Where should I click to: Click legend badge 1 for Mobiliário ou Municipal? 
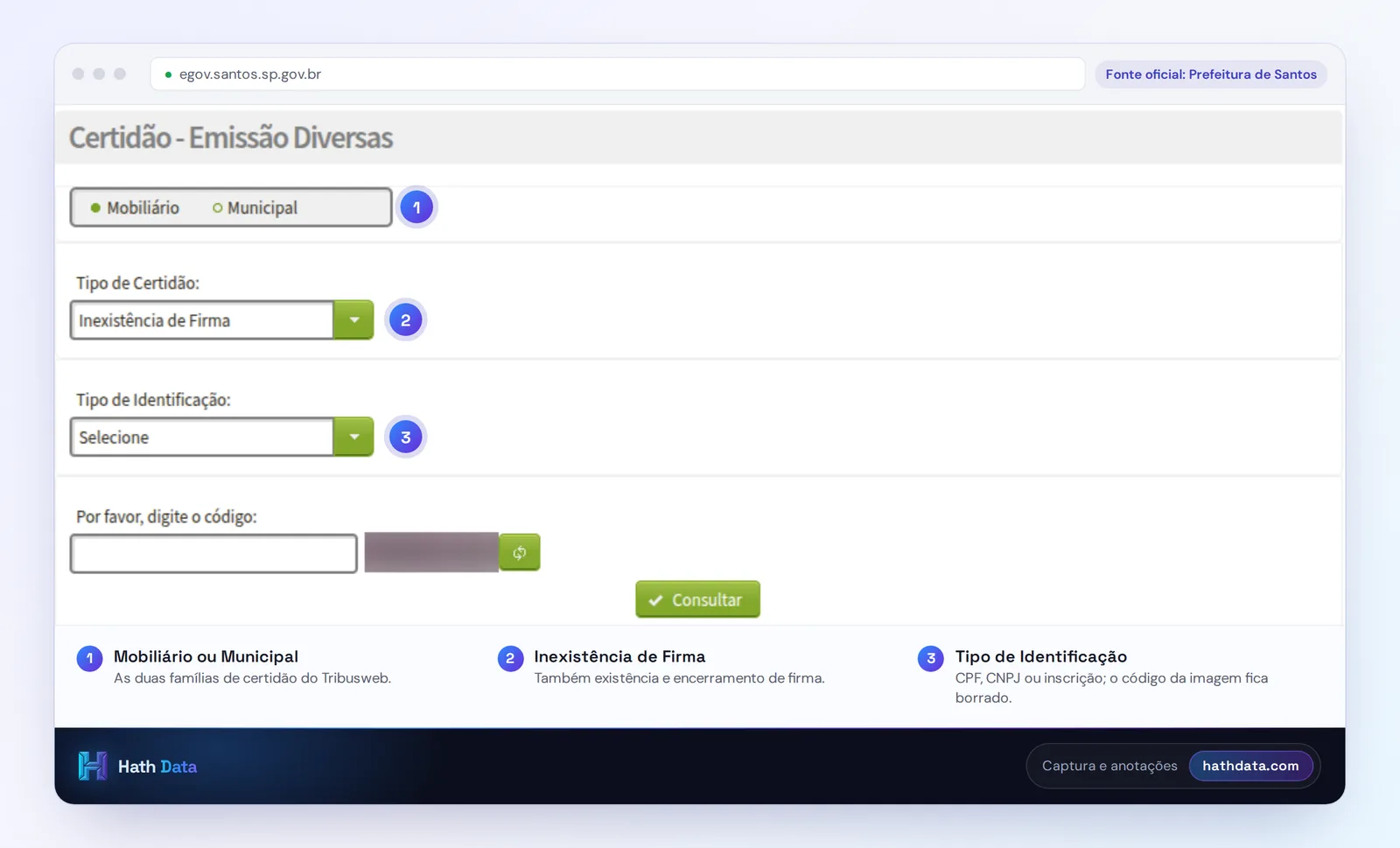tap(89, 658)
